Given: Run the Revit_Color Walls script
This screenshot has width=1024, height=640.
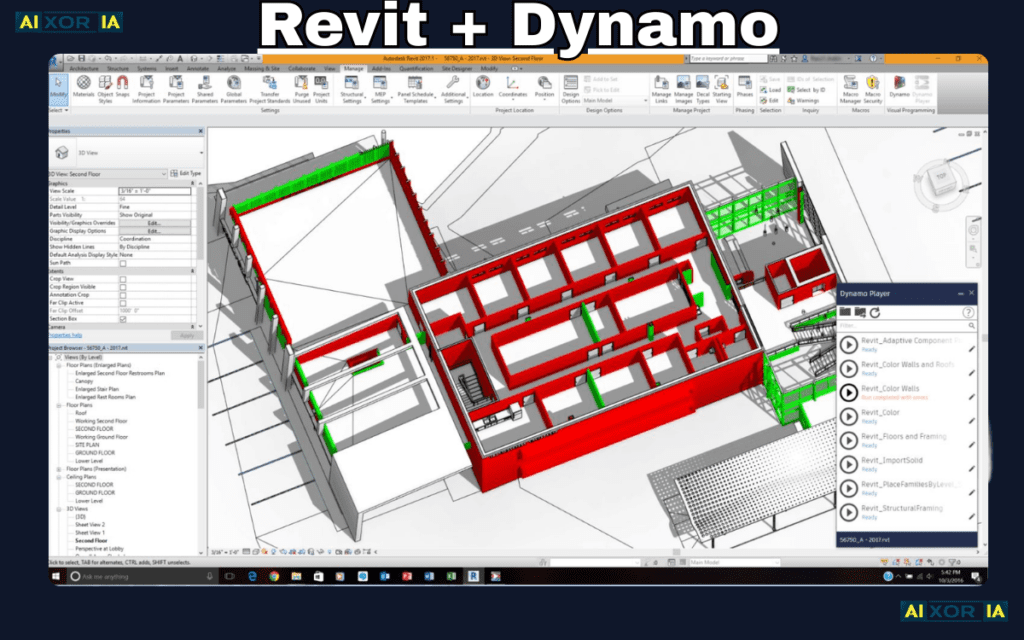Looking at the screenshot, I should tap(850, 392).
